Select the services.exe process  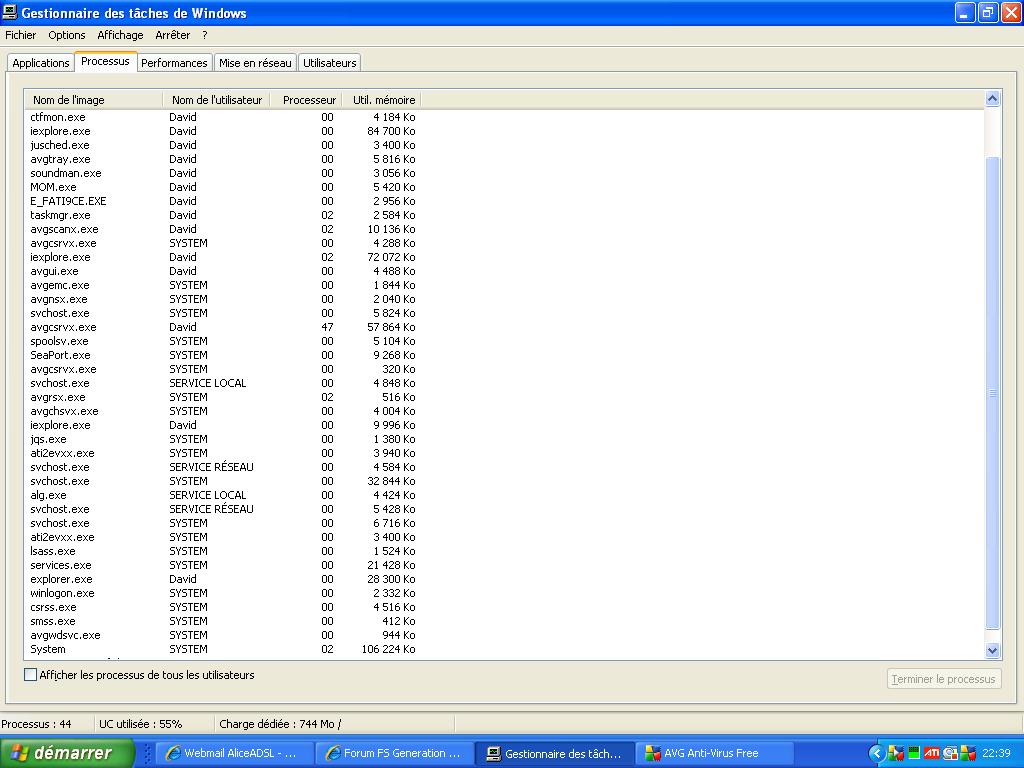pos(223,566)
